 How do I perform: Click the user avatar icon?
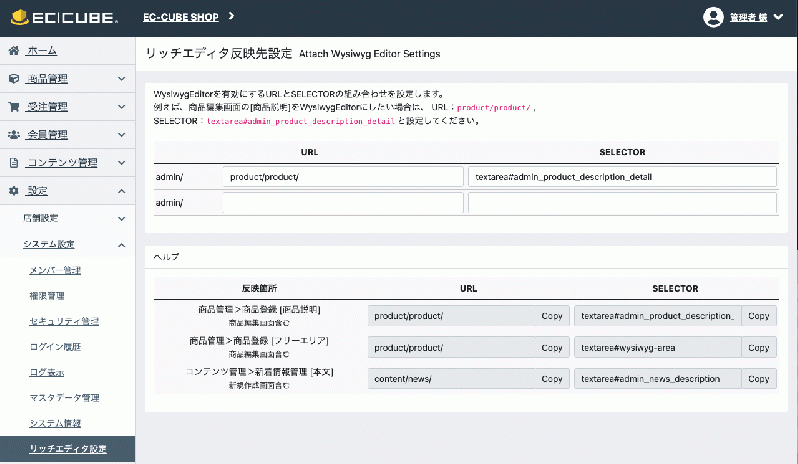pyautogui.click(x=713, y=17)
